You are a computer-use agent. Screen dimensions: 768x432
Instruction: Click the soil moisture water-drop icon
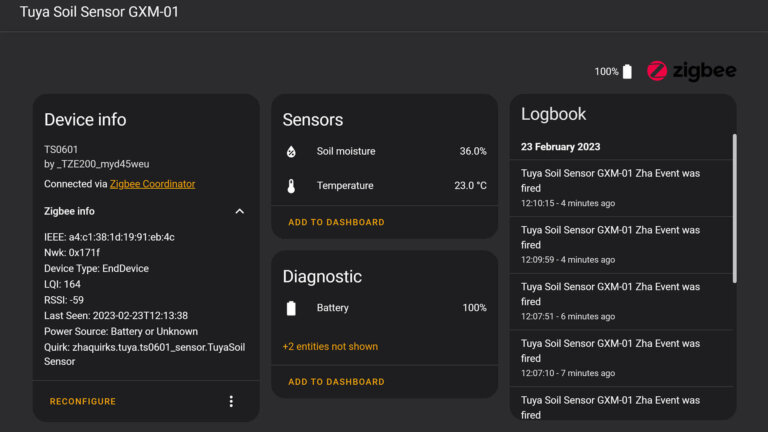pos(291,152)
